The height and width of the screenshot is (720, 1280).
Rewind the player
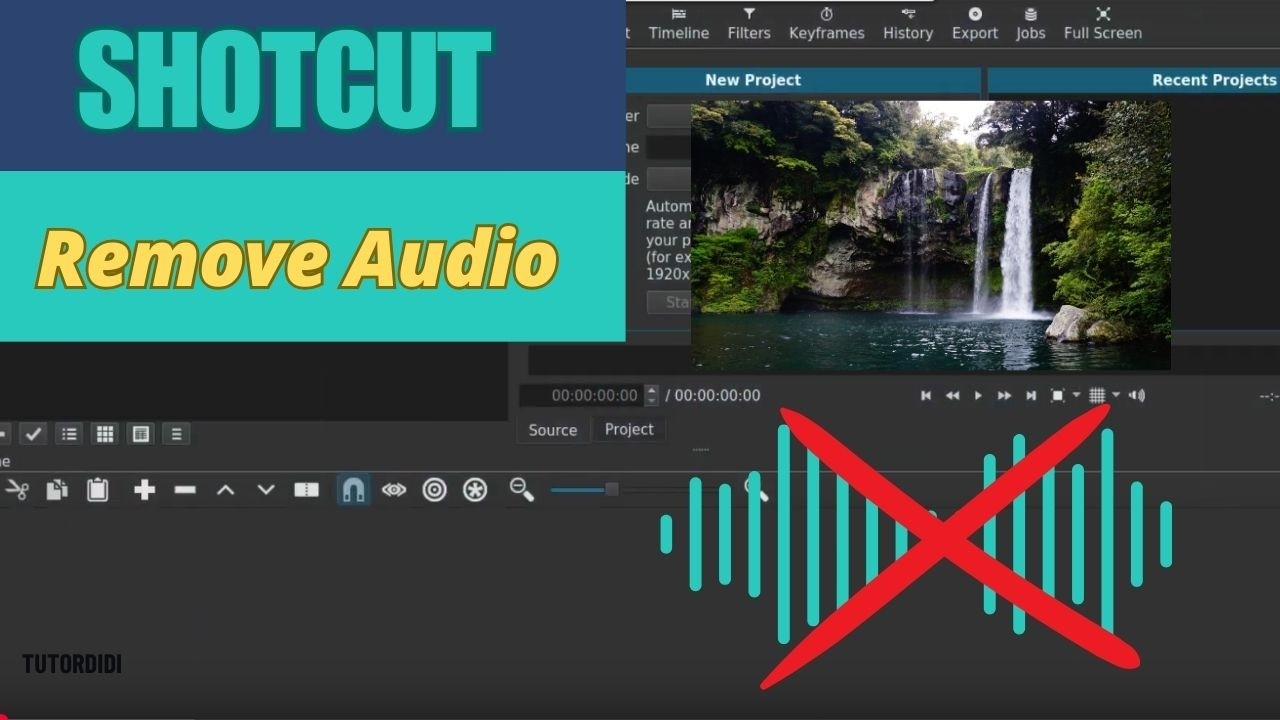coord(953,396)
